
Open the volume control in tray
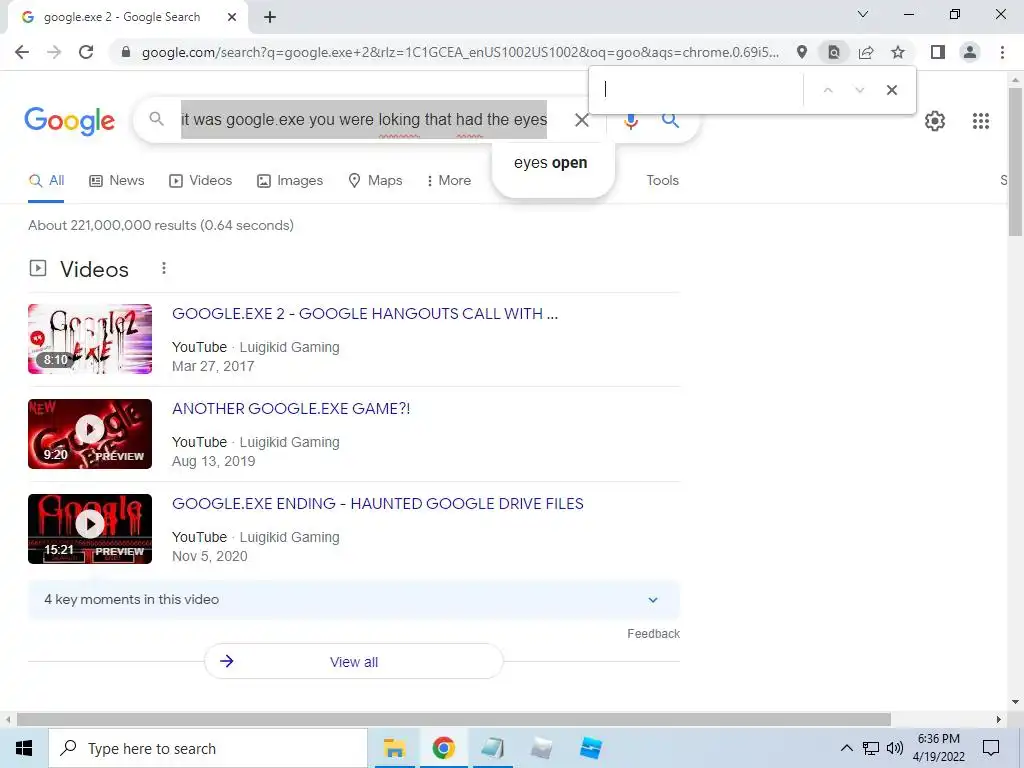(x=895, y=748)
